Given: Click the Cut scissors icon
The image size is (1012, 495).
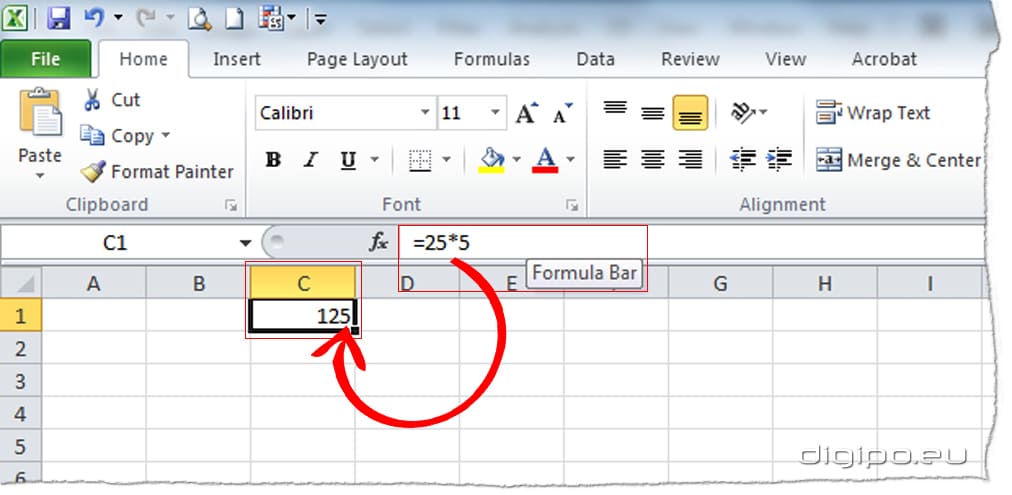Looking at the screenshot, I should point(93,100).
